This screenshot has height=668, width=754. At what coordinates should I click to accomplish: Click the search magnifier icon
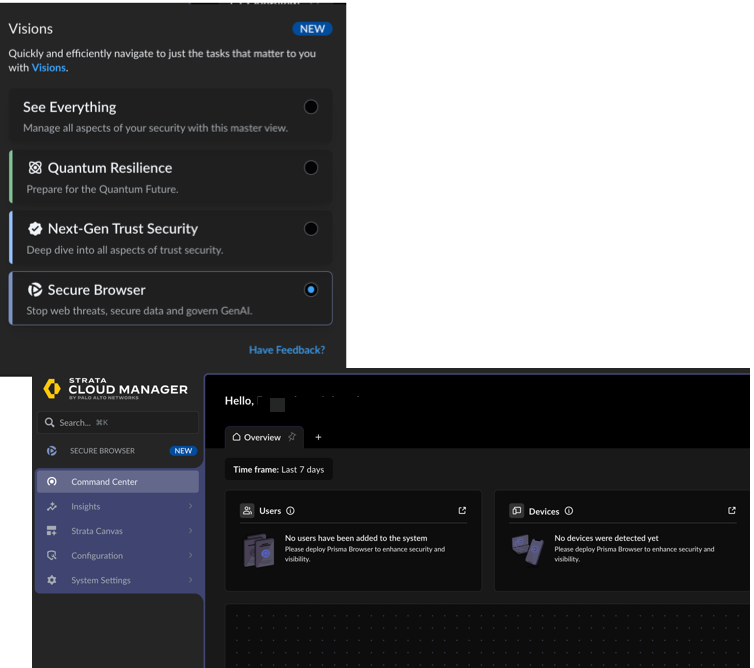(x=50, y=423)
